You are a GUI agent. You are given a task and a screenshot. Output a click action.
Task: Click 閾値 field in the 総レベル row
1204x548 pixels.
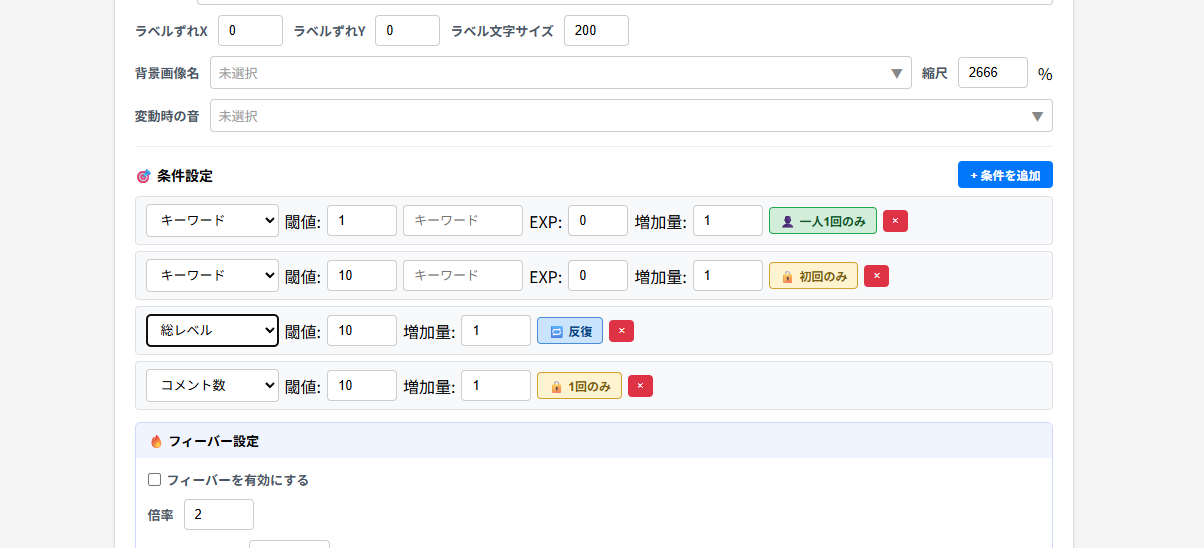tap(362, 330)
